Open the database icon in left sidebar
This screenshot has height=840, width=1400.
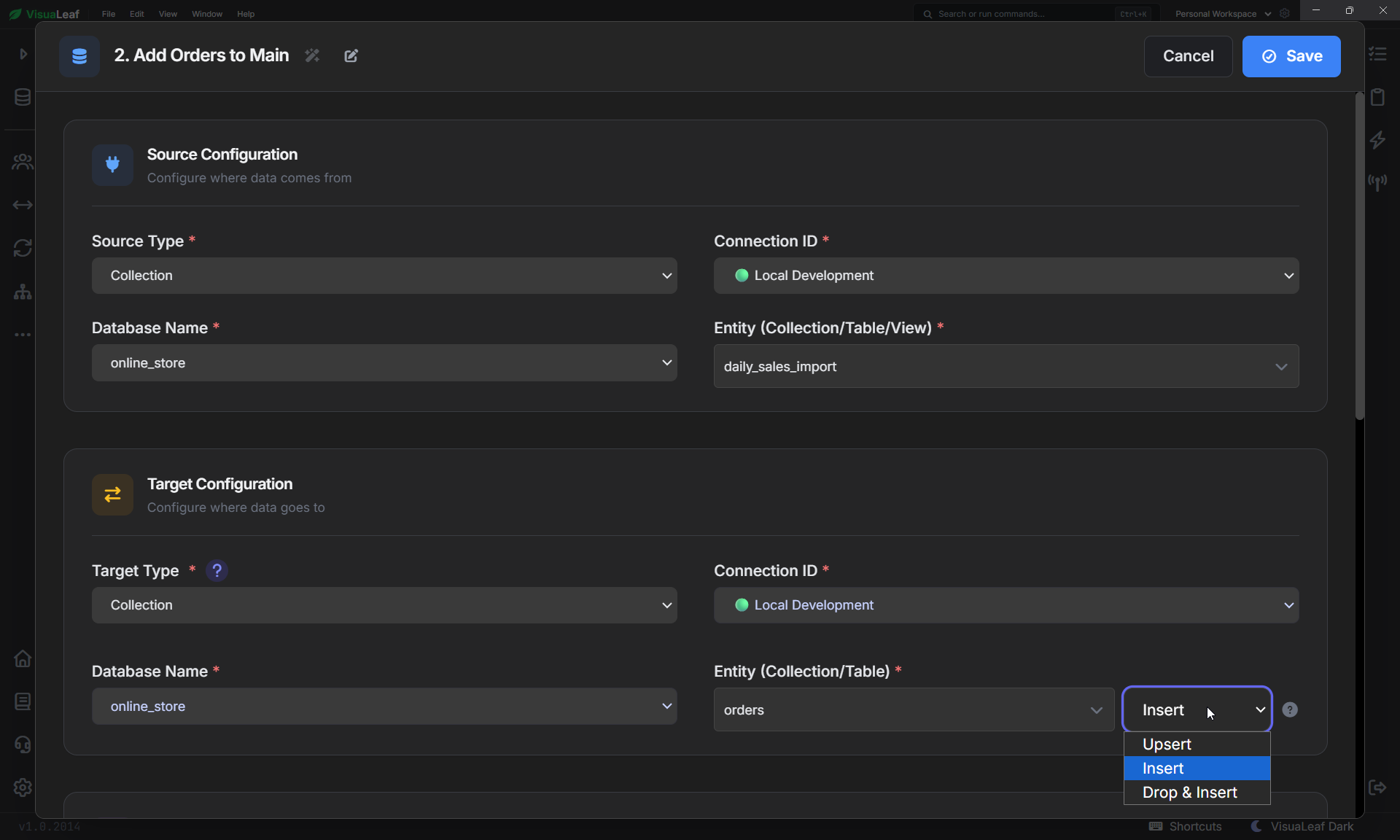pyautogui.click(x=23, y=97)
